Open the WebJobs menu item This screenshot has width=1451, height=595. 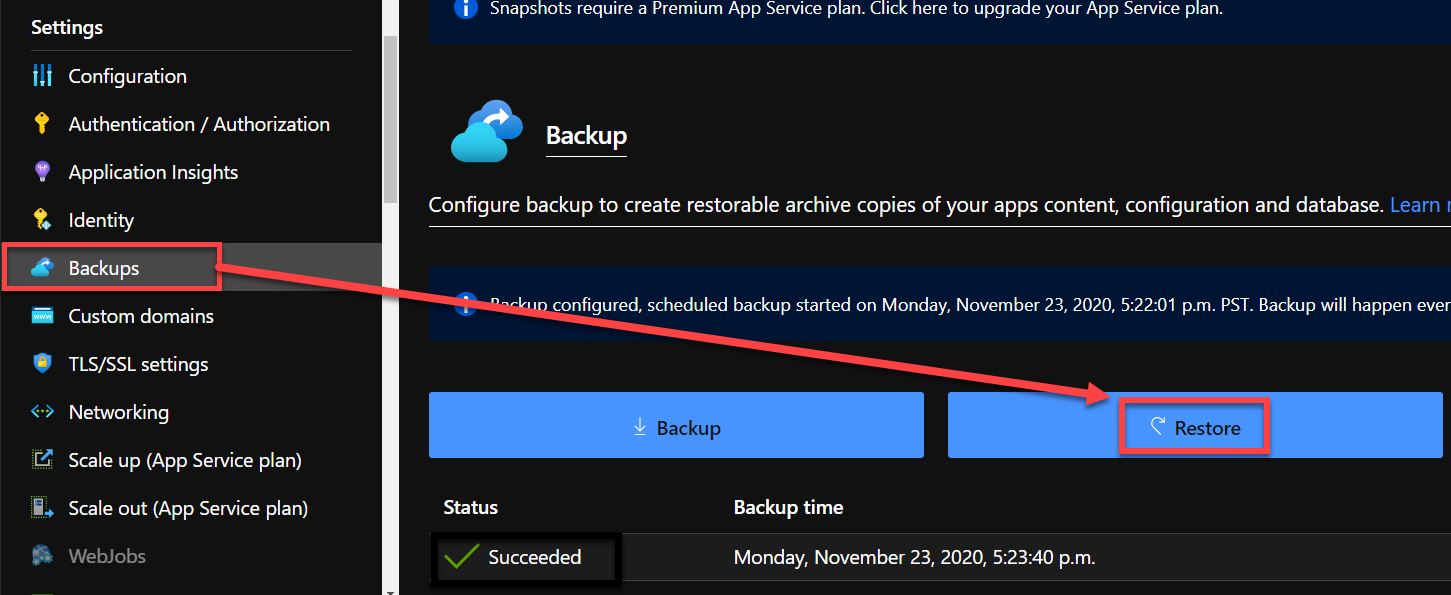(x=106, y=556)
